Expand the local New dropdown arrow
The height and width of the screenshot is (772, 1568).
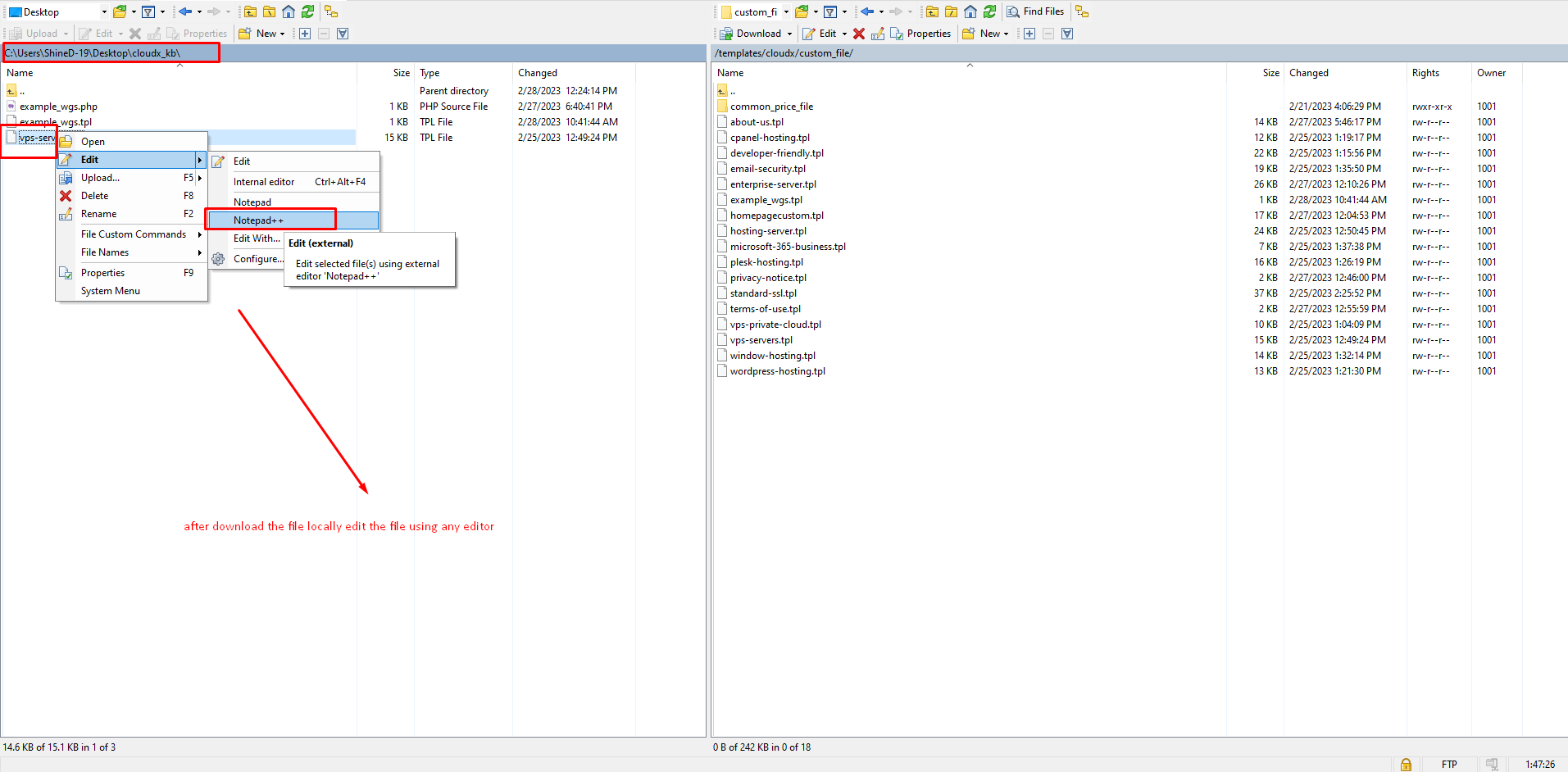click(x=283, y=34)
